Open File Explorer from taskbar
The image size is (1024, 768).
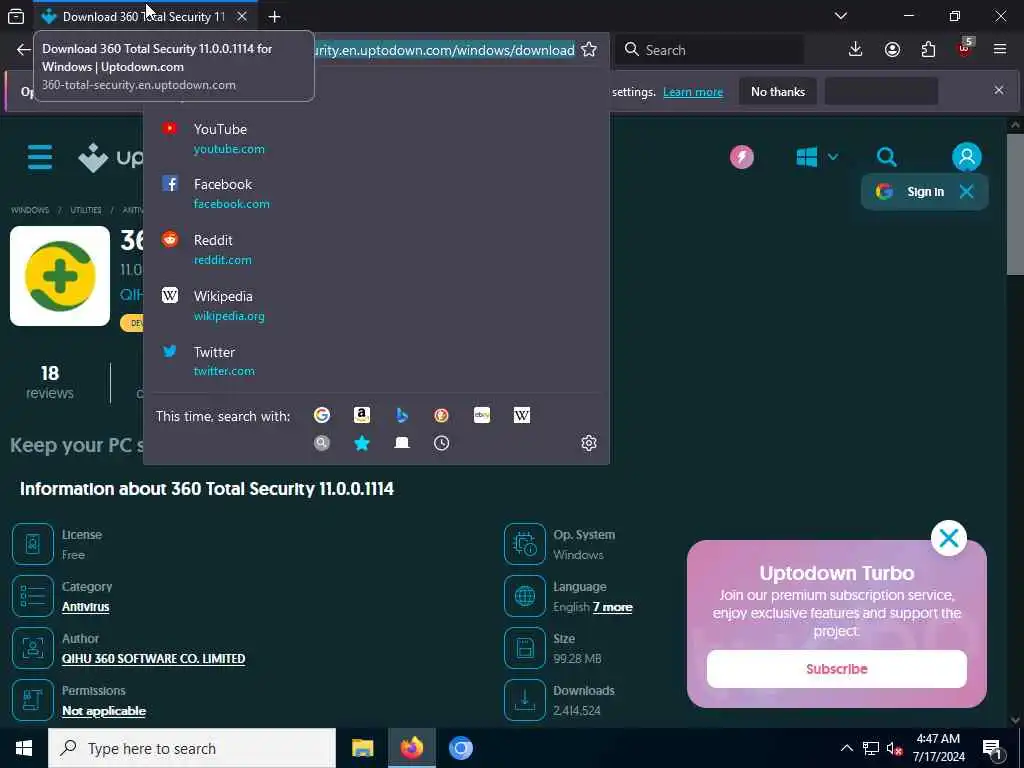point(362,748)
